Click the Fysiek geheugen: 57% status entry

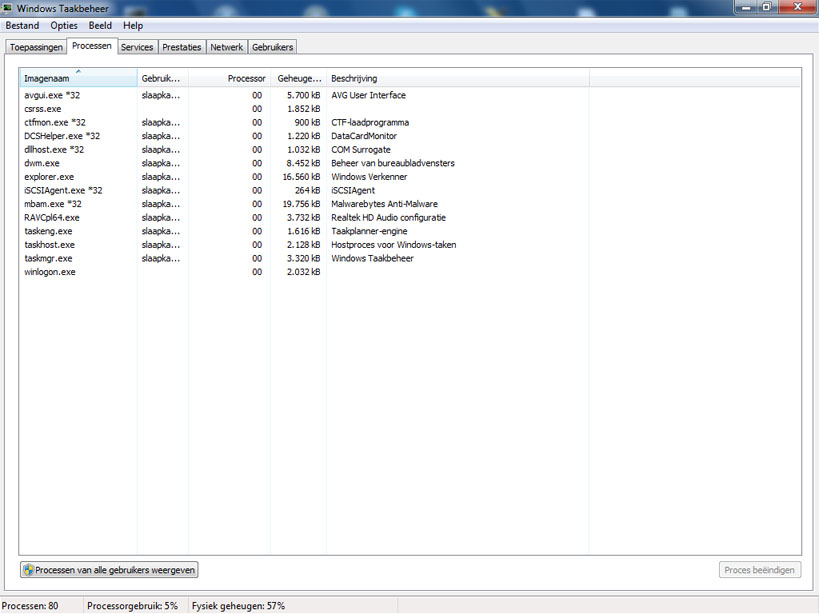click(x=238, y=606)
